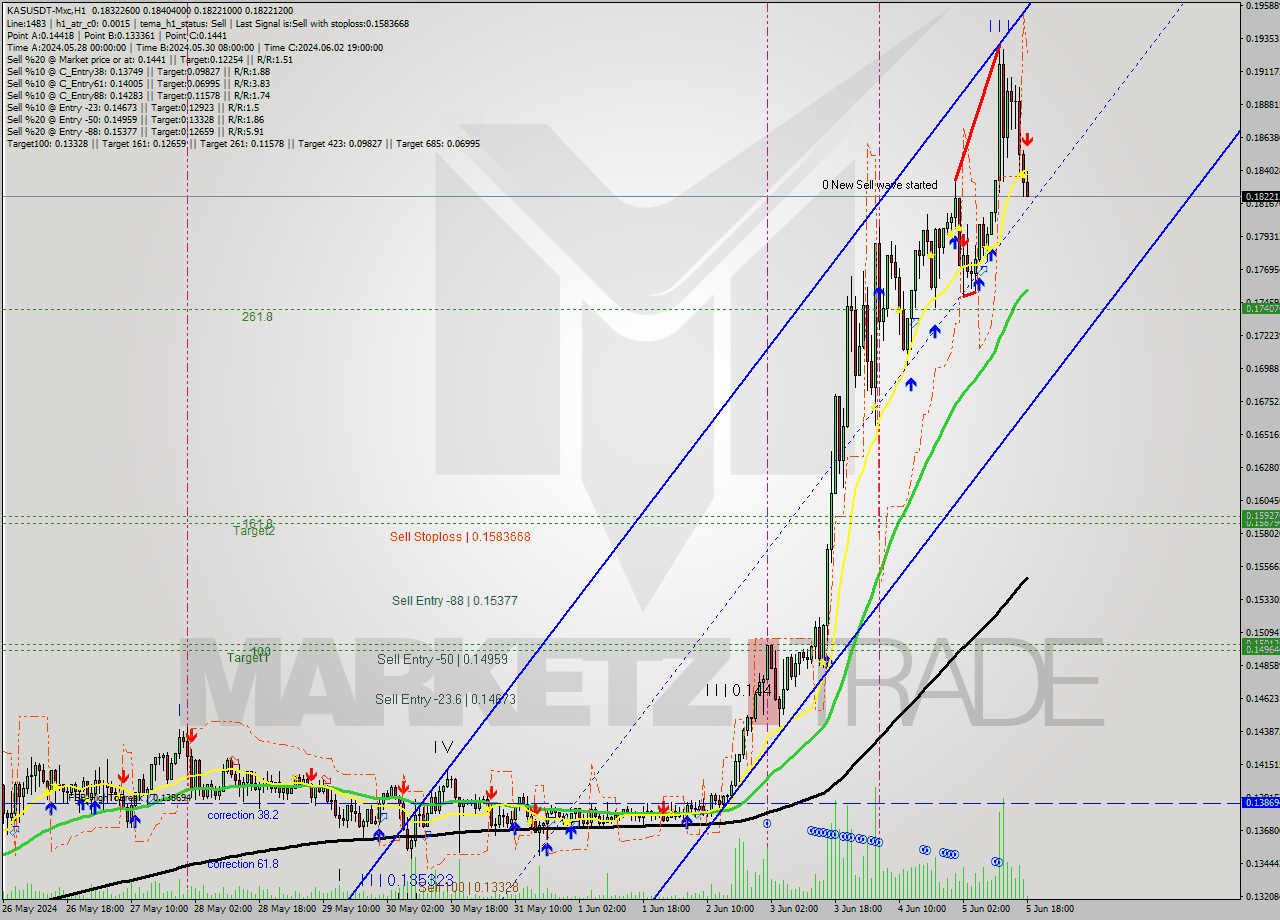1280x920 pixels.
Task: Click the '4 Jun 10:00' time label
Action: [924, 909]
